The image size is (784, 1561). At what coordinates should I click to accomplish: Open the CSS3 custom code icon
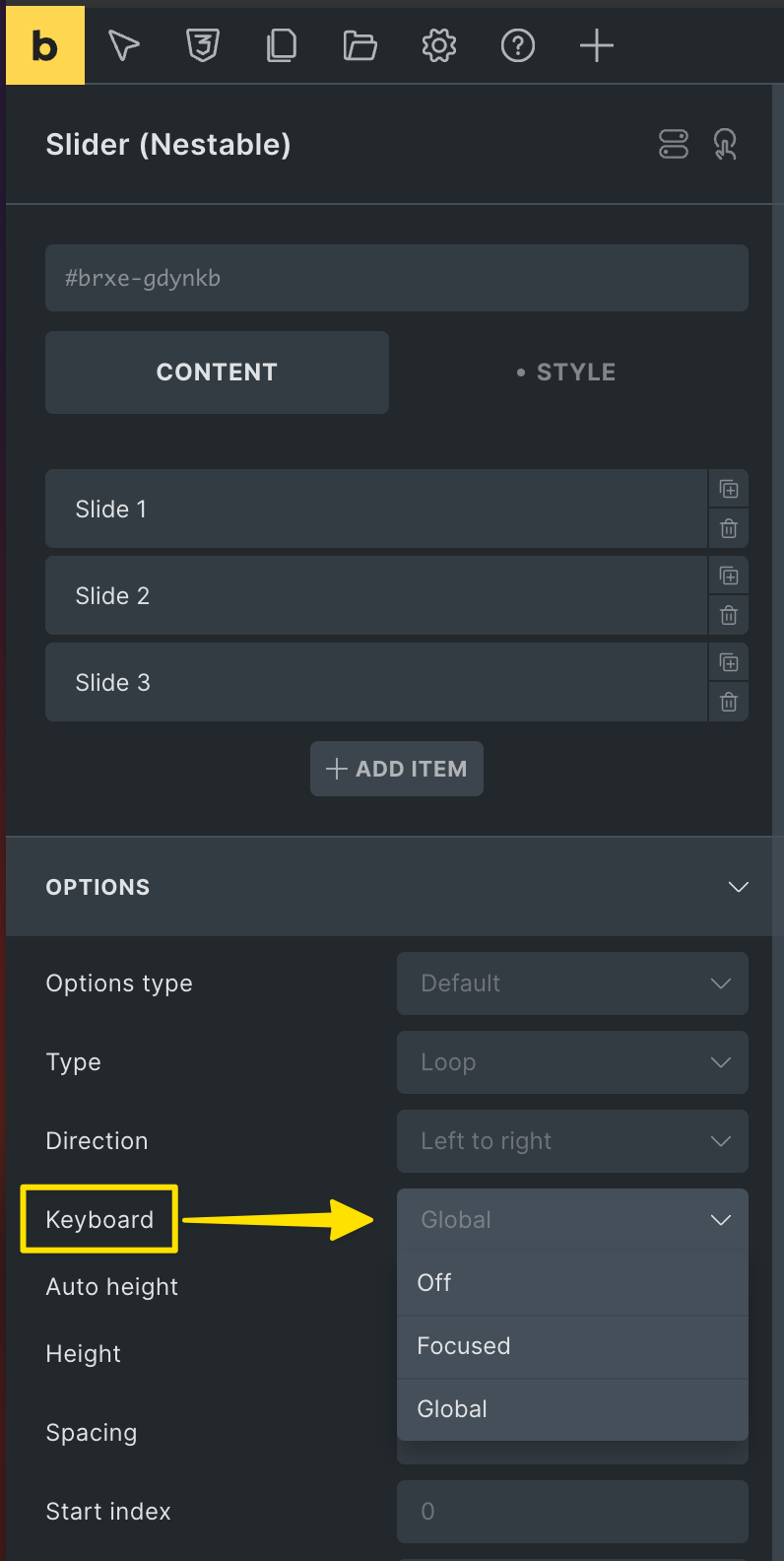pyautogui.click(x=203, y=45)
